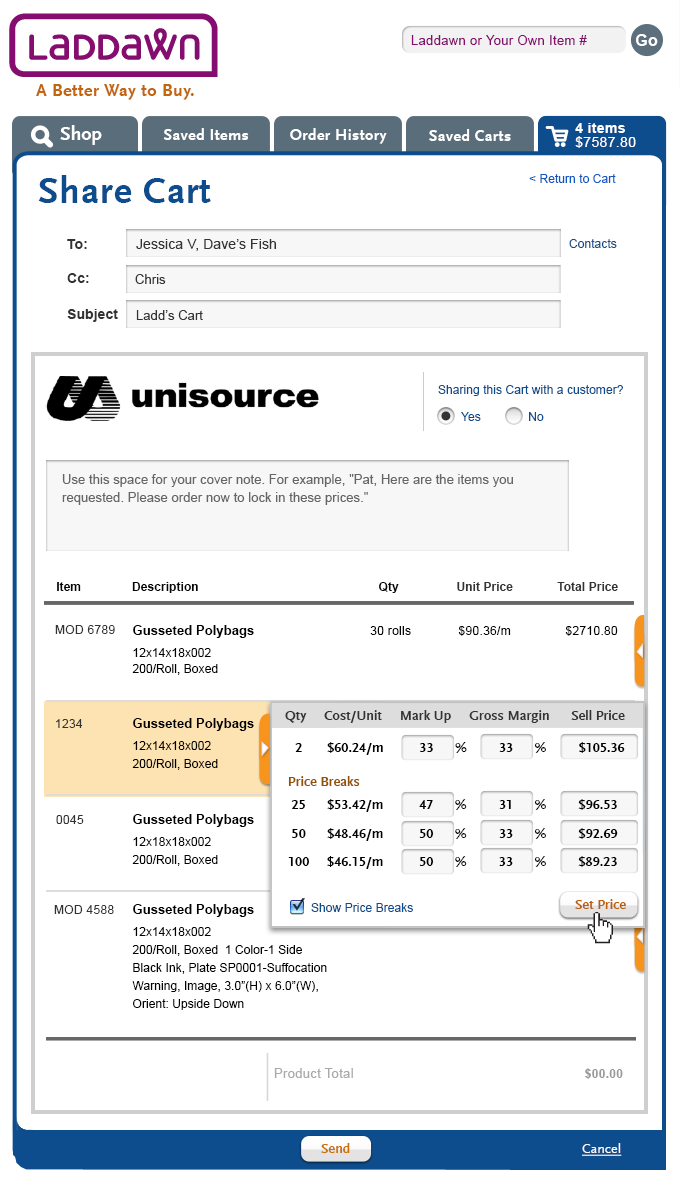Click the Product Total label
Viewport: 680px width, 1184px height.
point(313,1073)
